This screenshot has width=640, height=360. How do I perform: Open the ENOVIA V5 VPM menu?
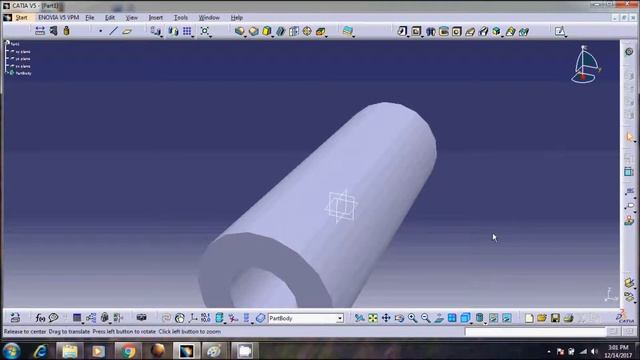click(x=58, y=18)
